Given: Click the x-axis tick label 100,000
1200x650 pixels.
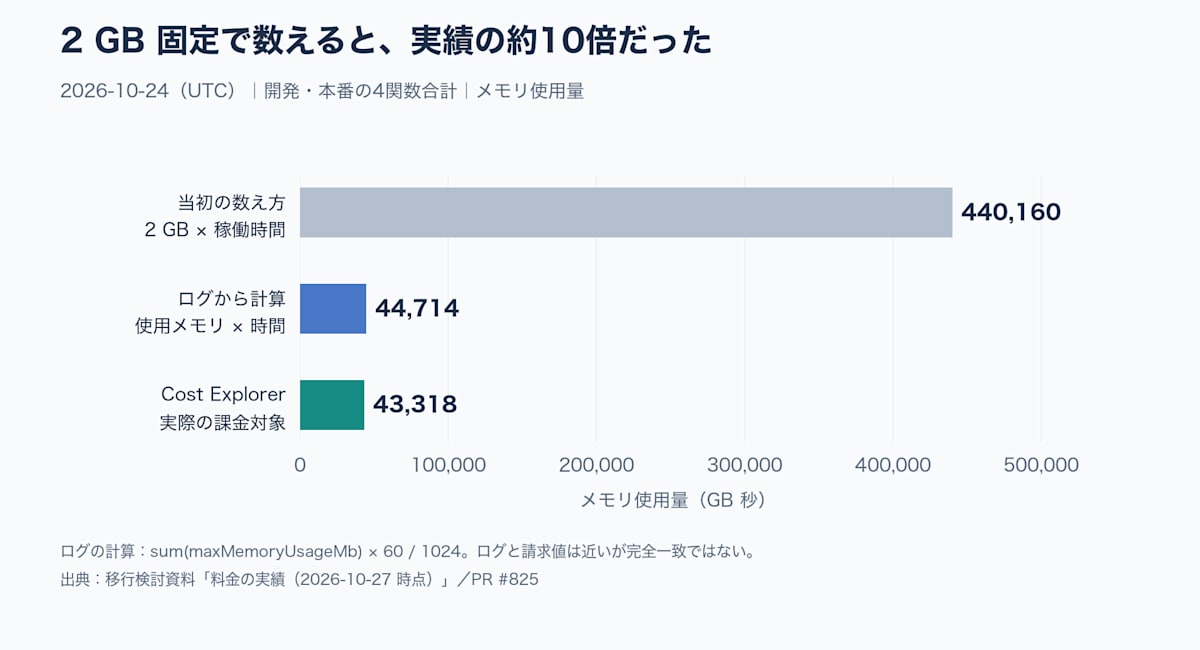Looking at the screenshot, I should pos(448,465).
